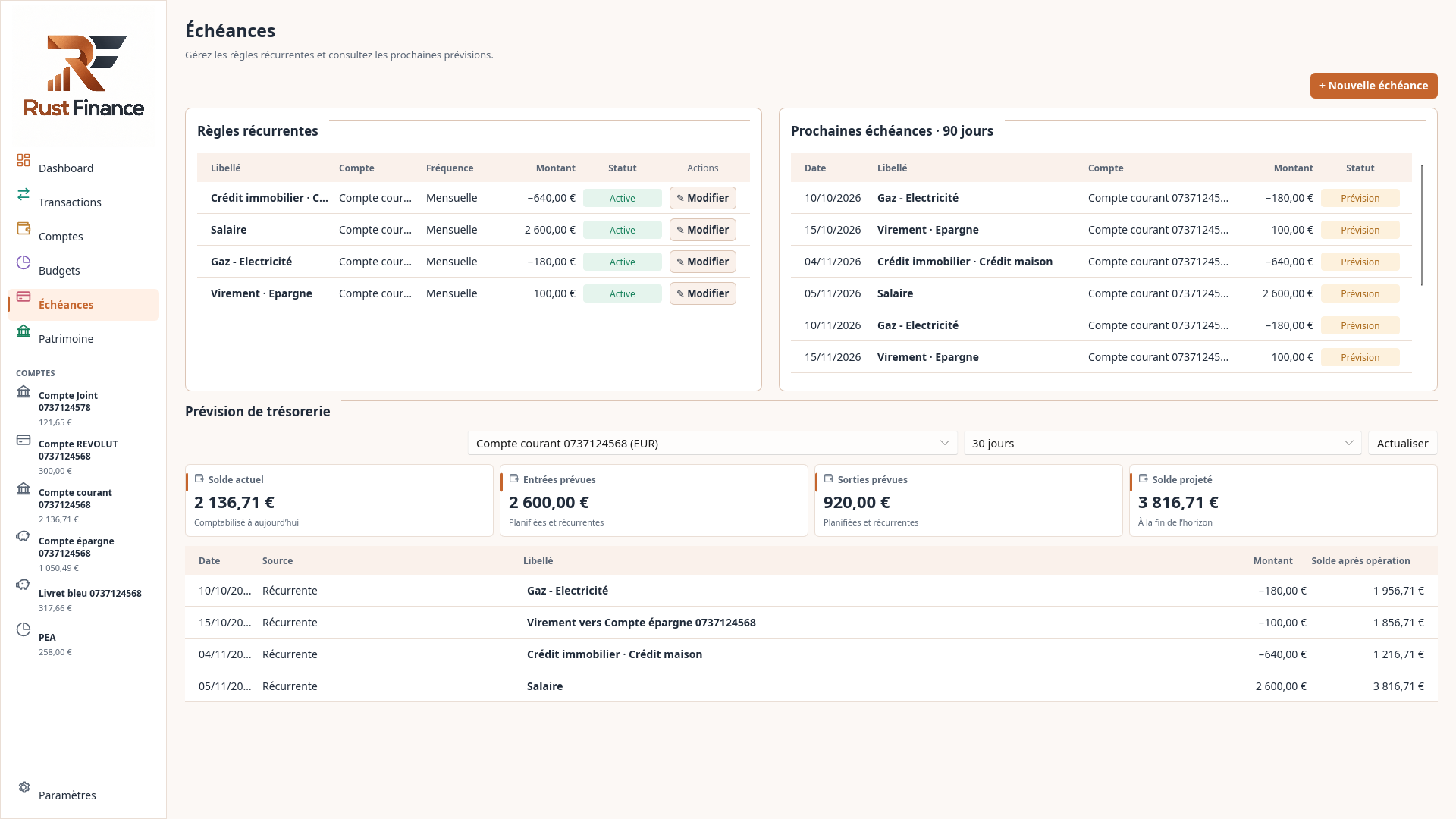The height and width of the screenshot is (819, 1456).
Task: Open the Patrimoine bank icon
Action: click(24, 331)
